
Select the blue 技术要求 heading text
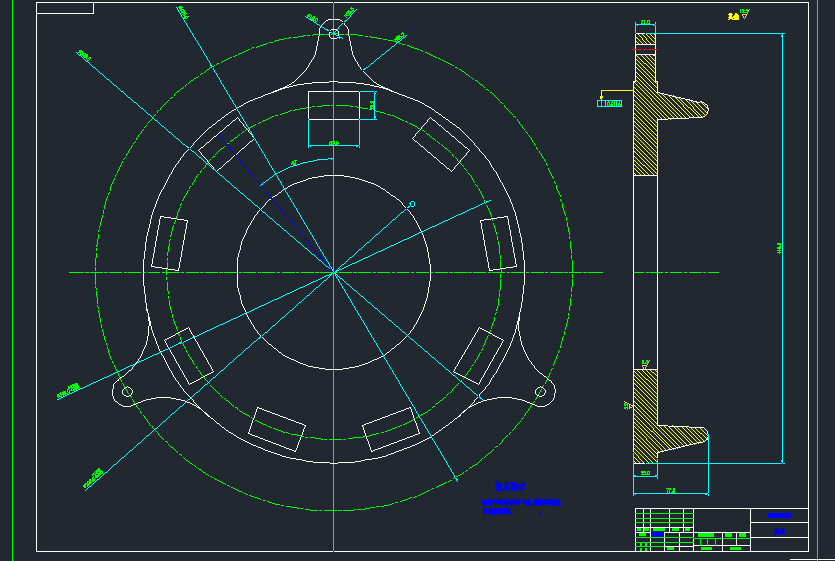click(x=510, y=486)
